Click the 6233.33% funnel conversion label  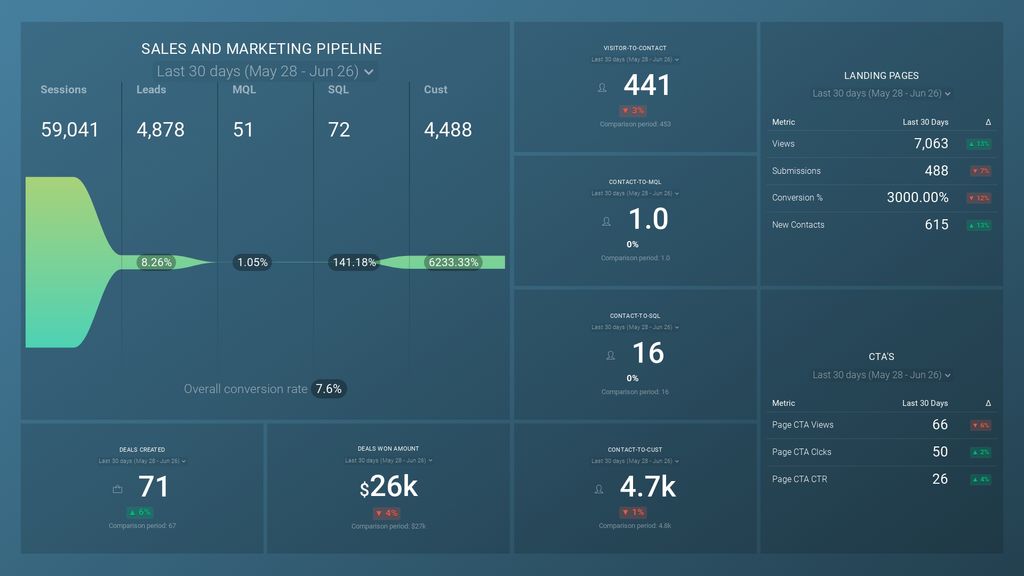click(x=453, y=263)
